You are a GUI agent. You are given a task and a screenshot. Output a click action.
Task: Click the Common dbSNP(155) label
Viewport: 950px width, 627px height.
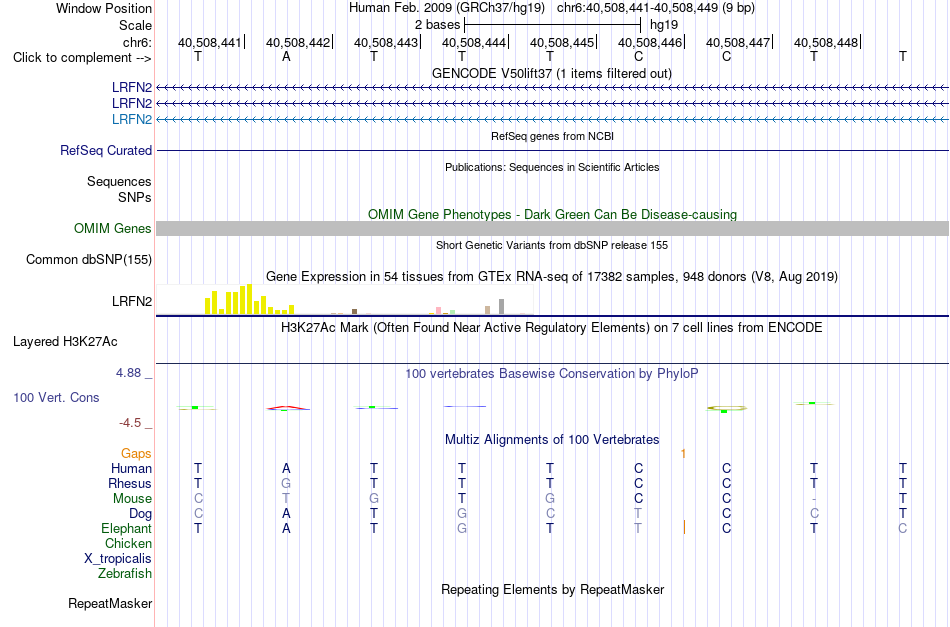88,259
